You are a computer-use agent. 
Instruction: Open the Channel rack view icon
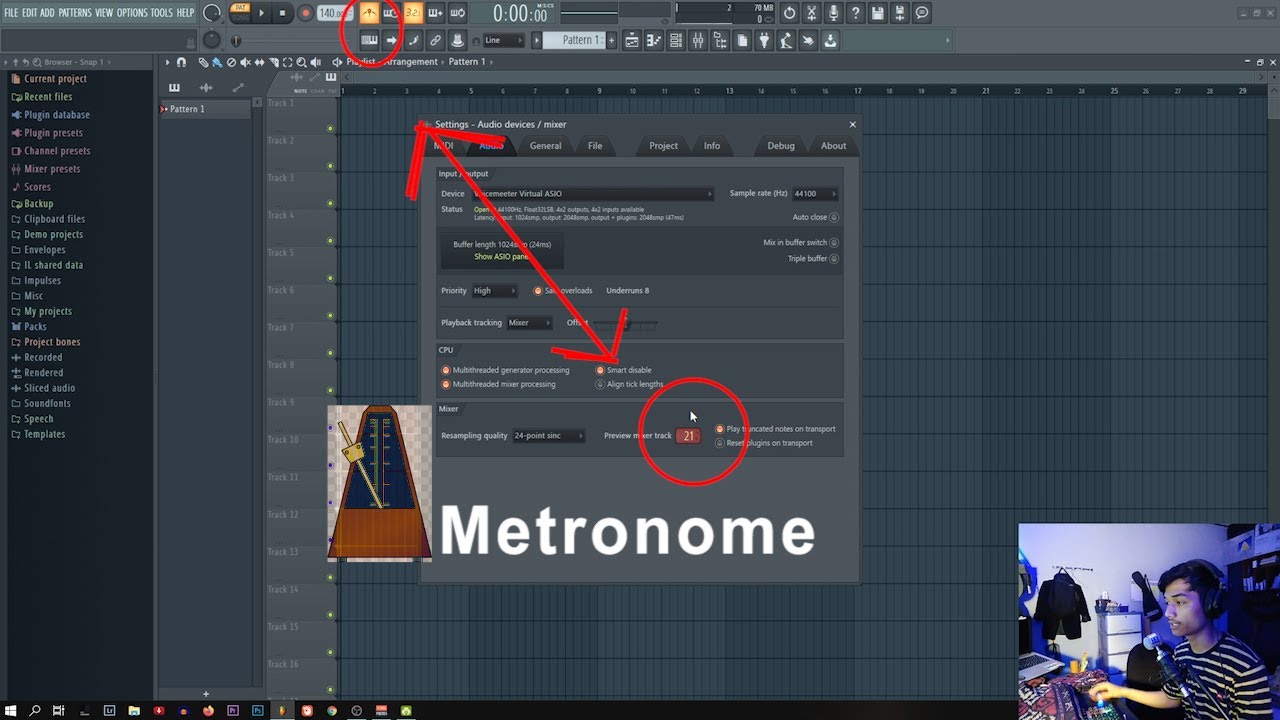[676, 40]
